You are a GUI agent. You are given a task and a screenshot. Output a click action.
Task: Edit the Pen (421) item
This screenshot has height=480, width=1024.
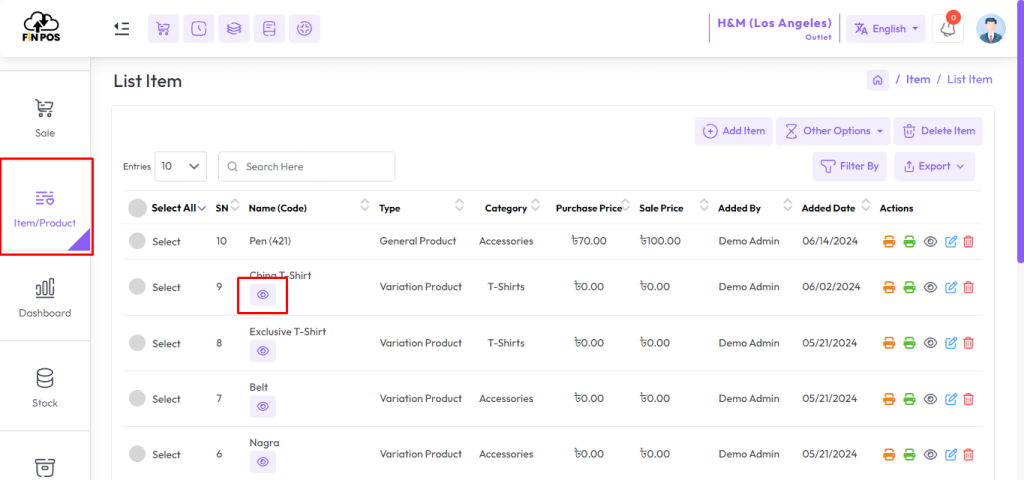click(x=951, y=242)
